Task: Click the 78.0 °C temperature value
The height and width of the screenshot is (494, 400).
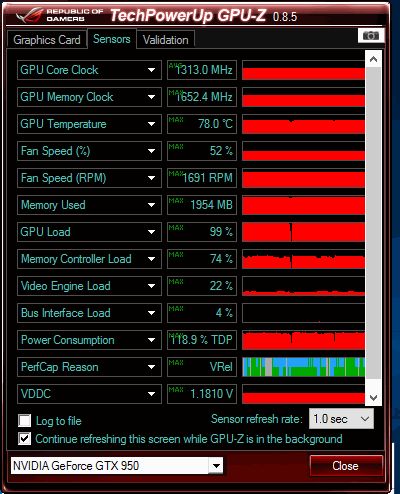Action: 202,124
